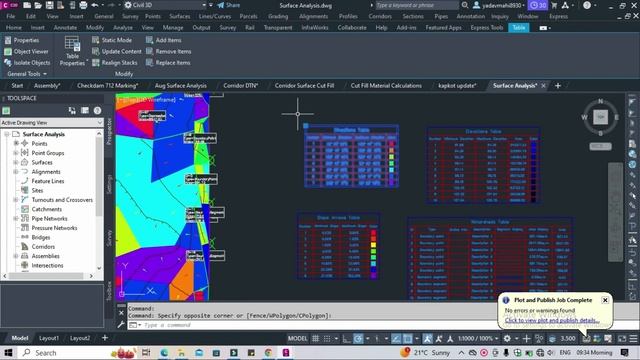Click the TOP face of the ViewCube
Viewport: 640px width, 360px height.
(x=600, y=117)
